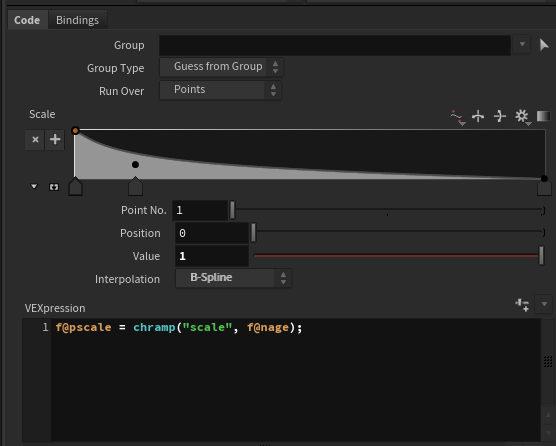Open the ramp gear settings menu
This screenshot has height=446, width=556.
[x=522, y=116]
